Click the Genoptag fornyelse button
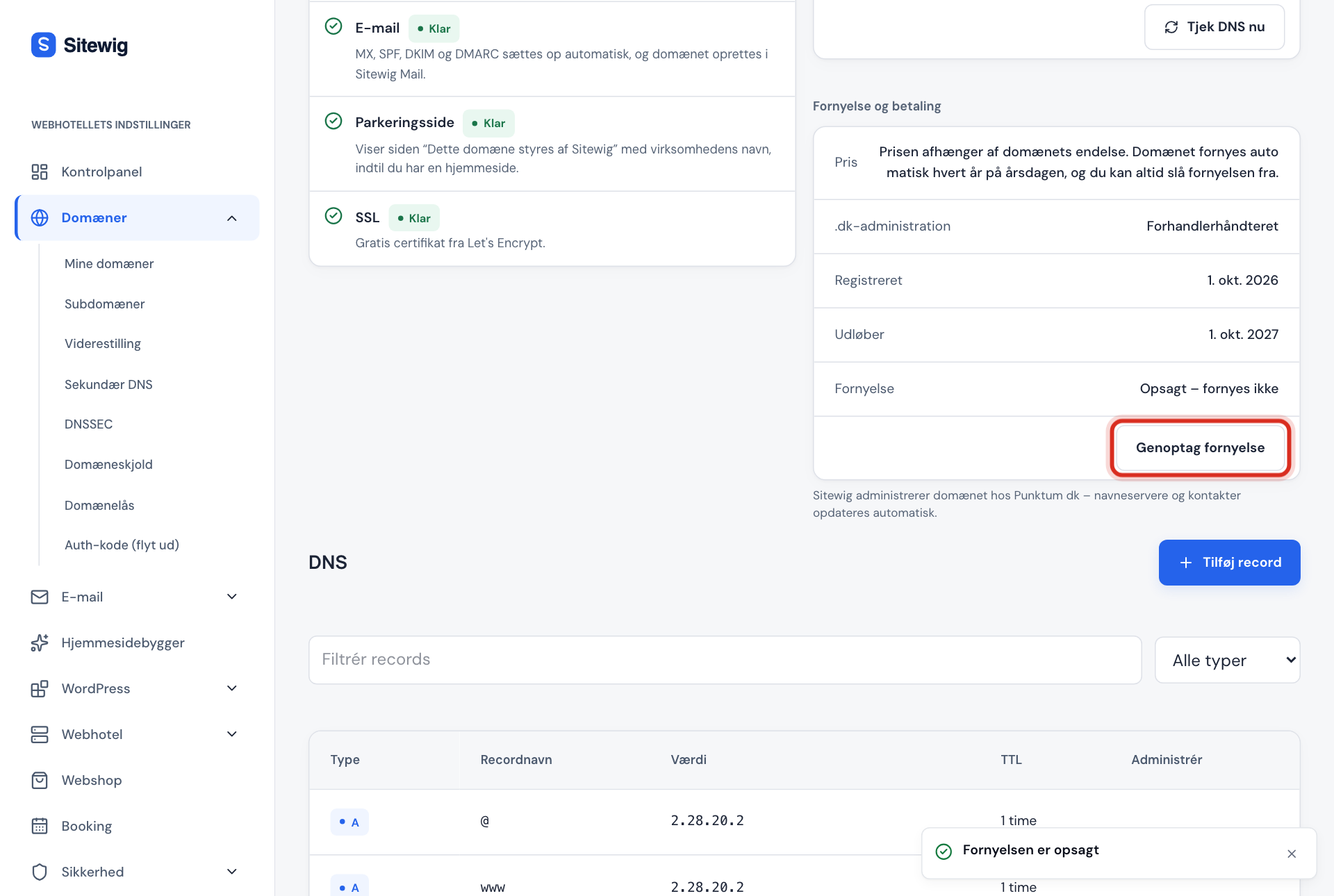The image size is (1334, 896). (1200, 448)
